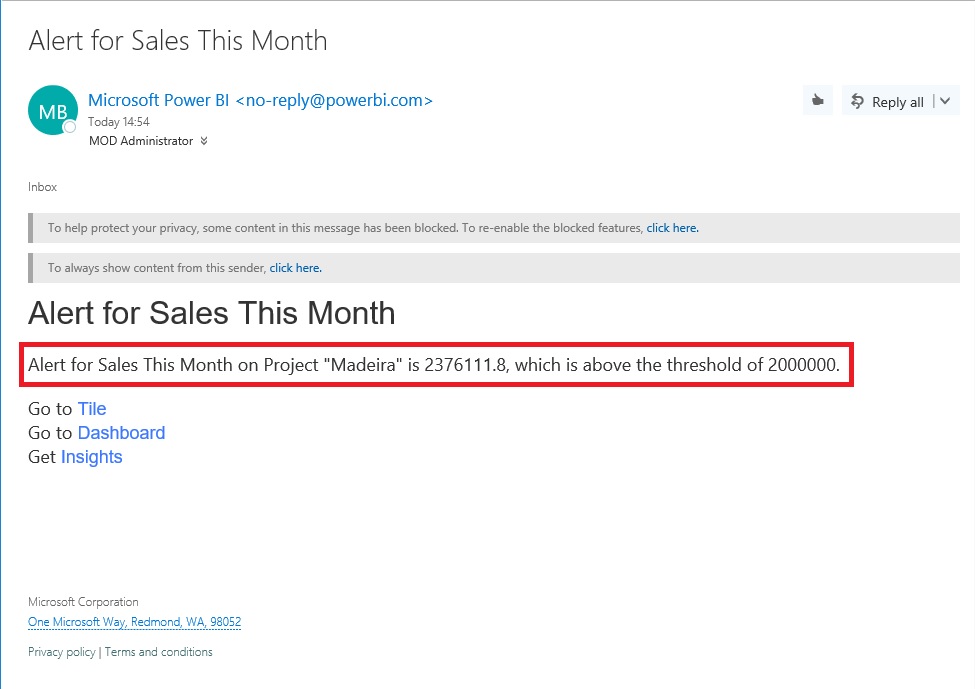975x689 pixels.
Task: Go to Dashboard in Power BI
Action: click(121, 432)
